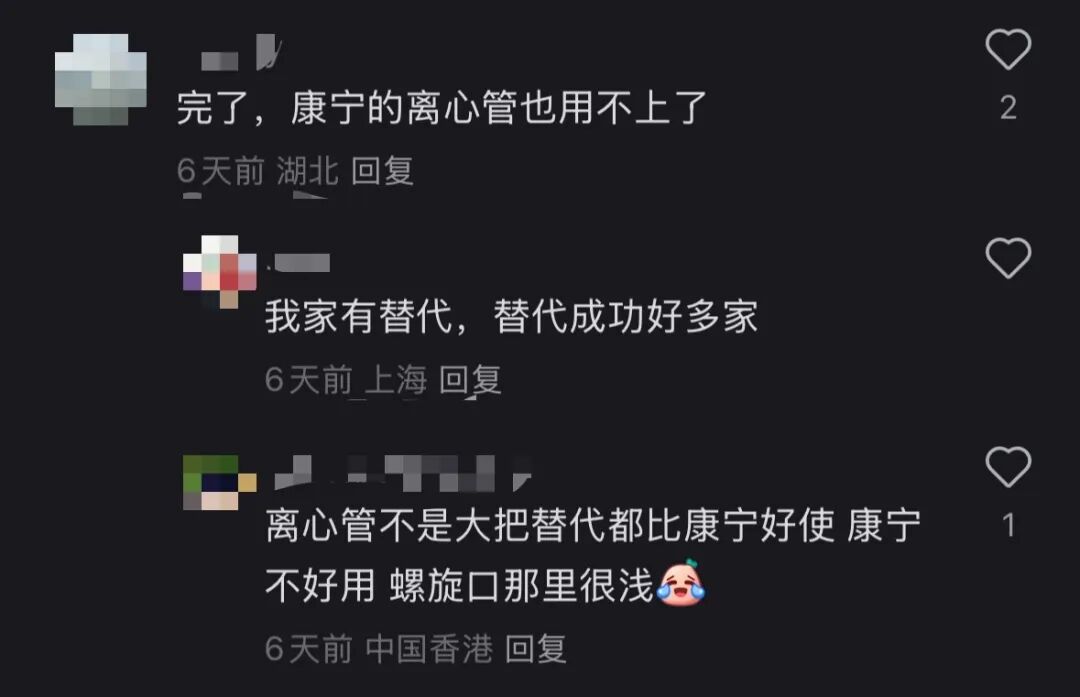This screenshot has width=1080, height=697.
Task: Select the reply text starting 离心管不是大把替代
Action: click(593, 555)
